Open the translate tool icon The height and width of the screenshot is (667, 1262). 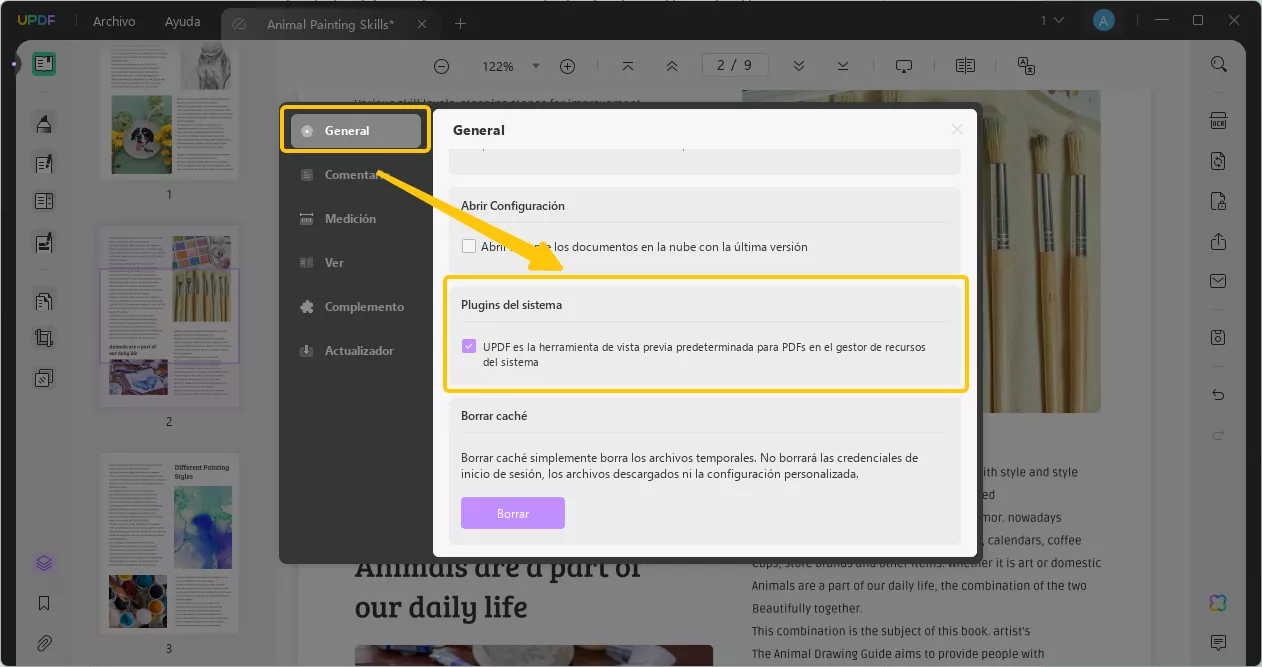click(1026, 66)
